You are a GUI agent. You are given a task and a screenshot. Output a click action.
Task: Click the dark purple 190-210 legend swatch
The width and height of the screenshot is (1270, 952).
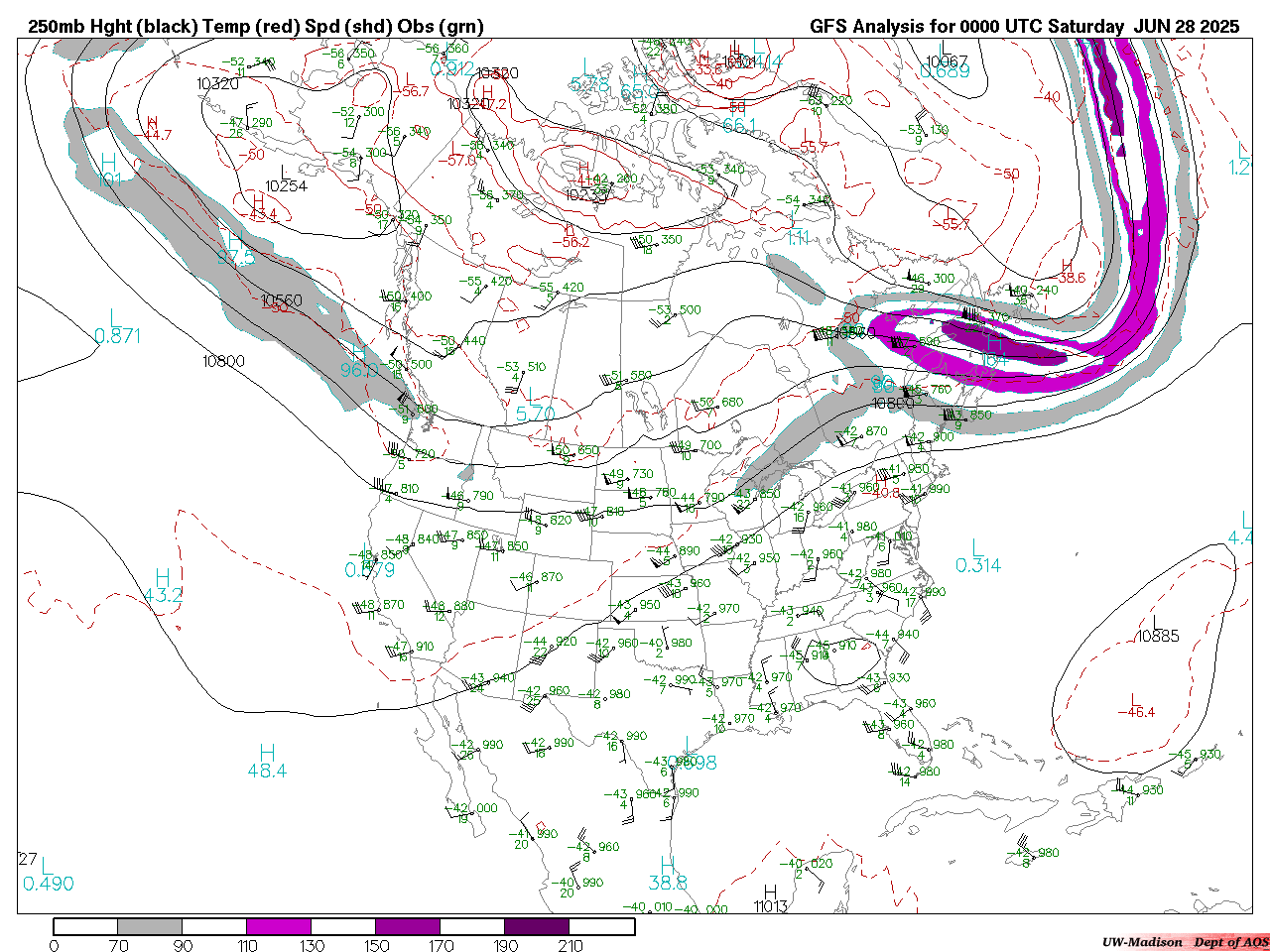tap(537, 926)
